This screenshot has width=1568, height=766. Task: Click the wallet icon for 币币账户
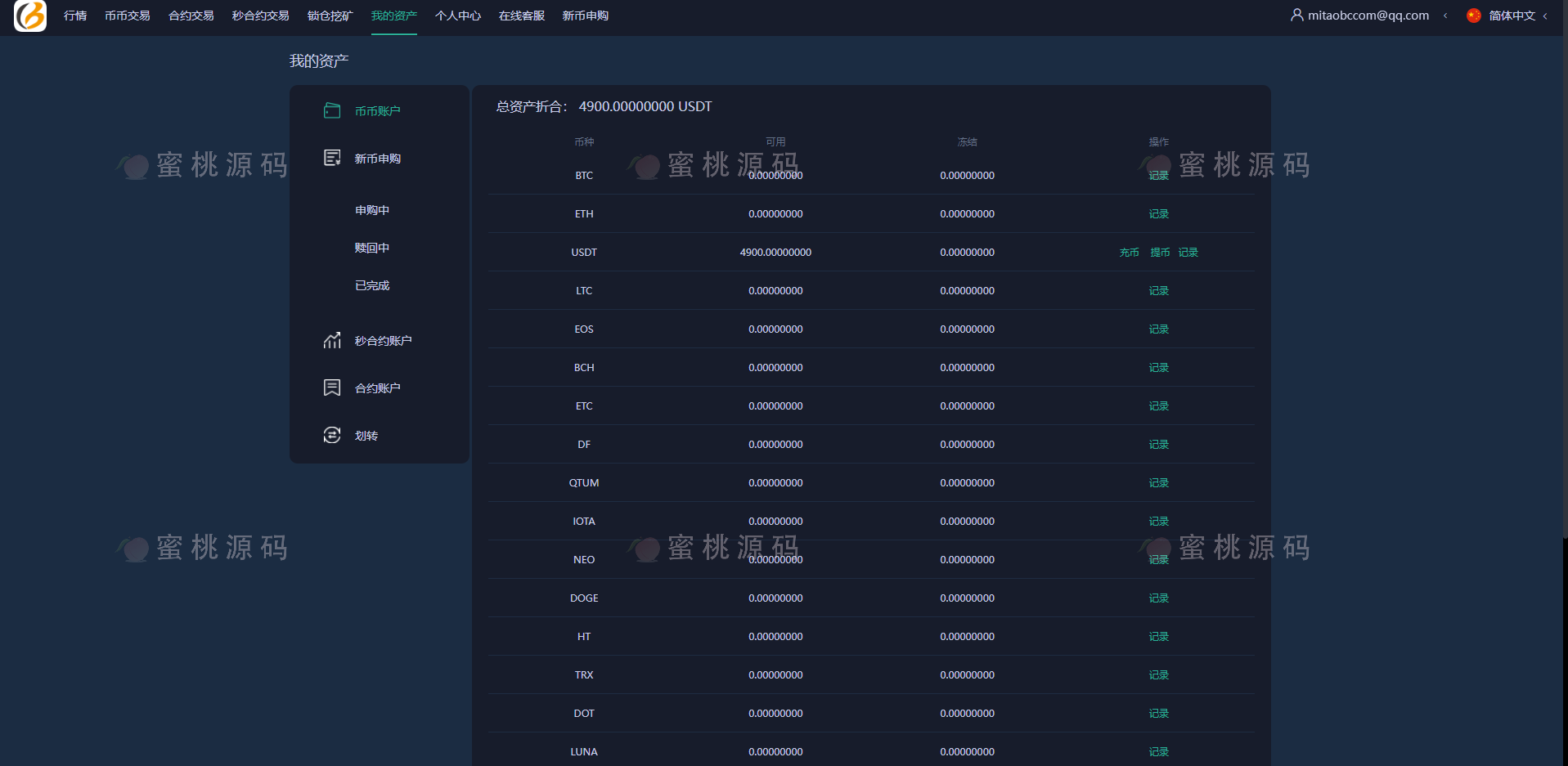pos(331,110)
